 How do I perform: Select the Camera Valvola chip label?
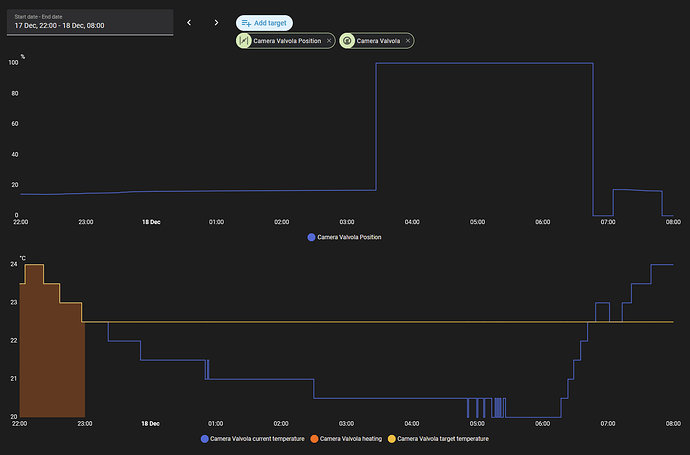pos(378,41)
